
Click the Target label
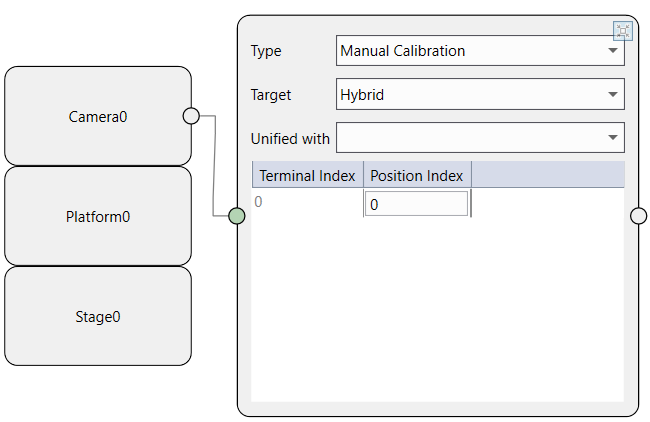click(271, 95)
